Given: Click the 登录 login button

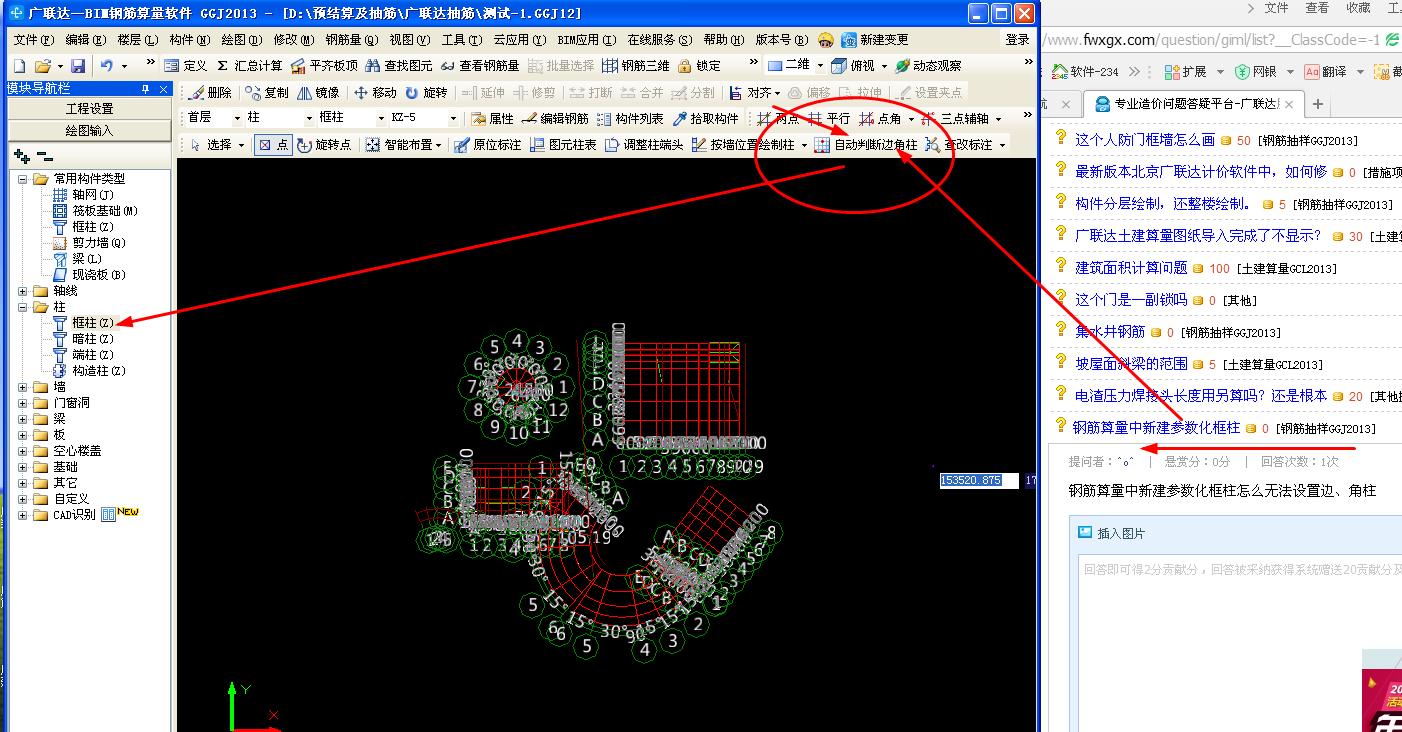Looking at the screenshot, I should pyautogui.click(x=1017, y=40).
